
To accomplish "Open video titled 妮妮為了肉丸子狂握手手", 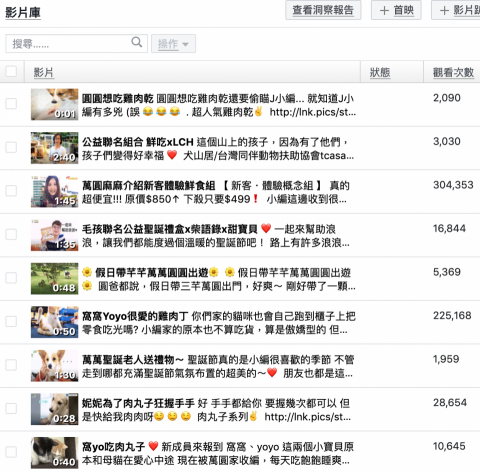I will tap(138, 403).
